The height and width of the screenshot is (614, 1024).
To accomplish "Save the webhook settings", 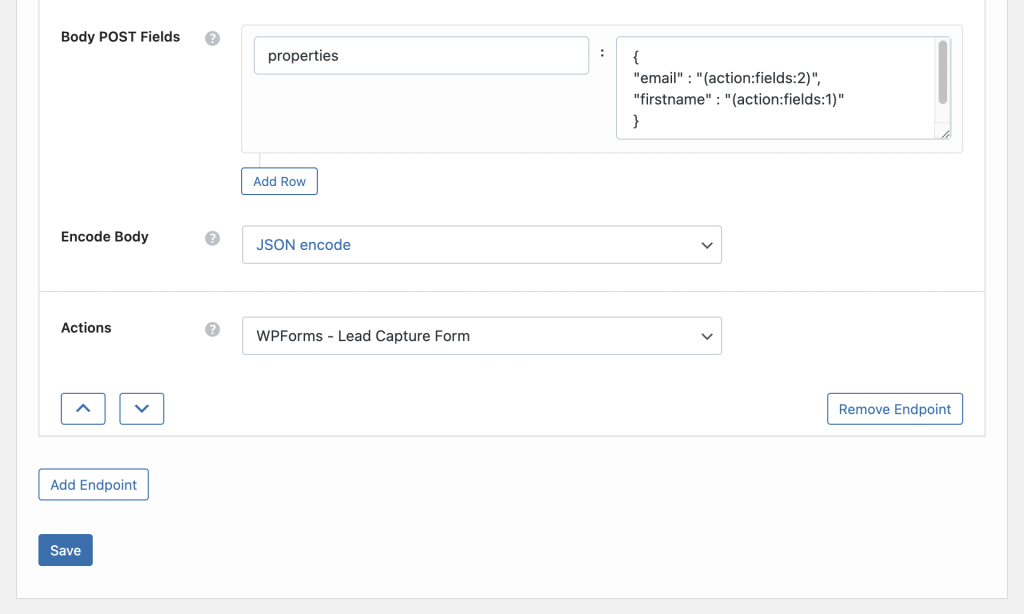I will tap(65, 550).
